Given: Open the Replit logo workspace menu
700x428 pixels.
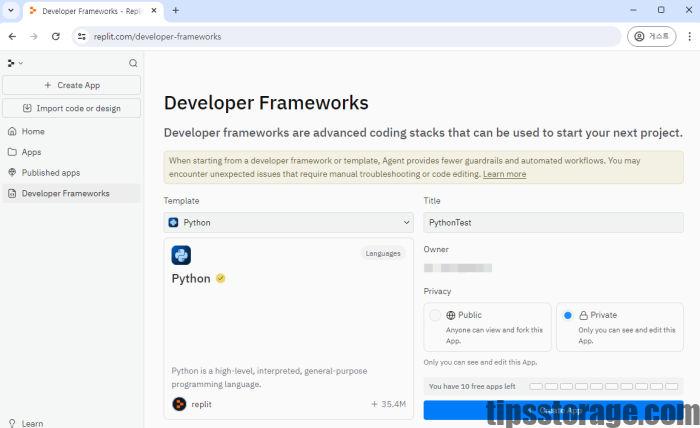Looking at the screenshot, I should coord(15,63).
